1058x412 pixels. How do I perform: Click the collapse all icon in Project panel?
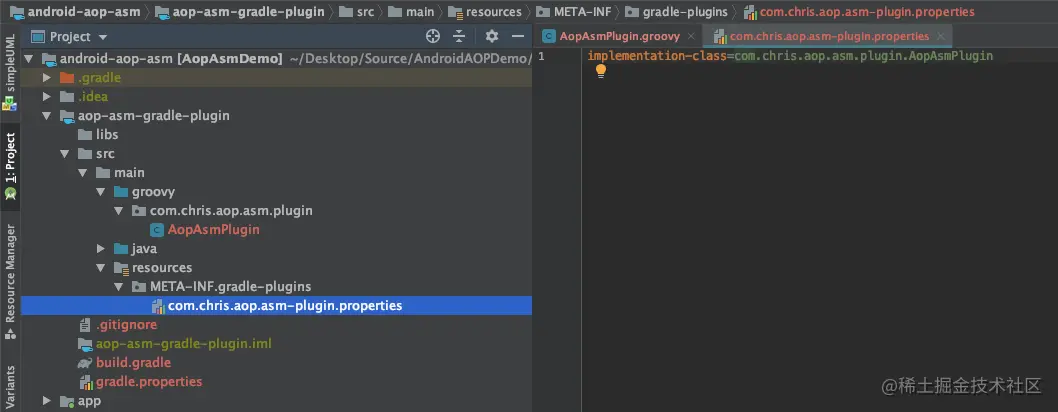pyautogui.click(x=460, y=36)
